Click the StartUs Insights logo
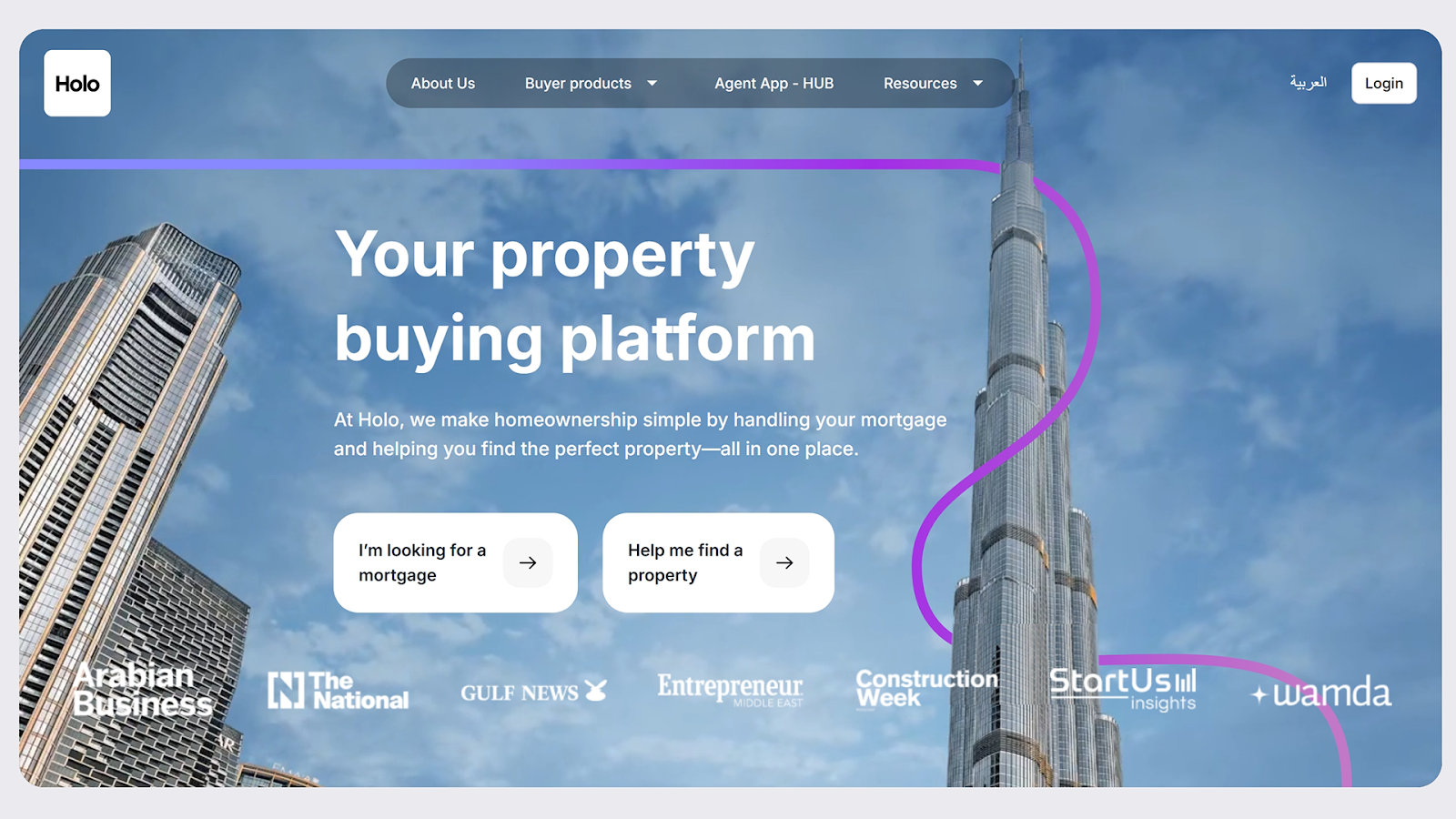Screen dimensions: 1456x819 (1123, 689)
